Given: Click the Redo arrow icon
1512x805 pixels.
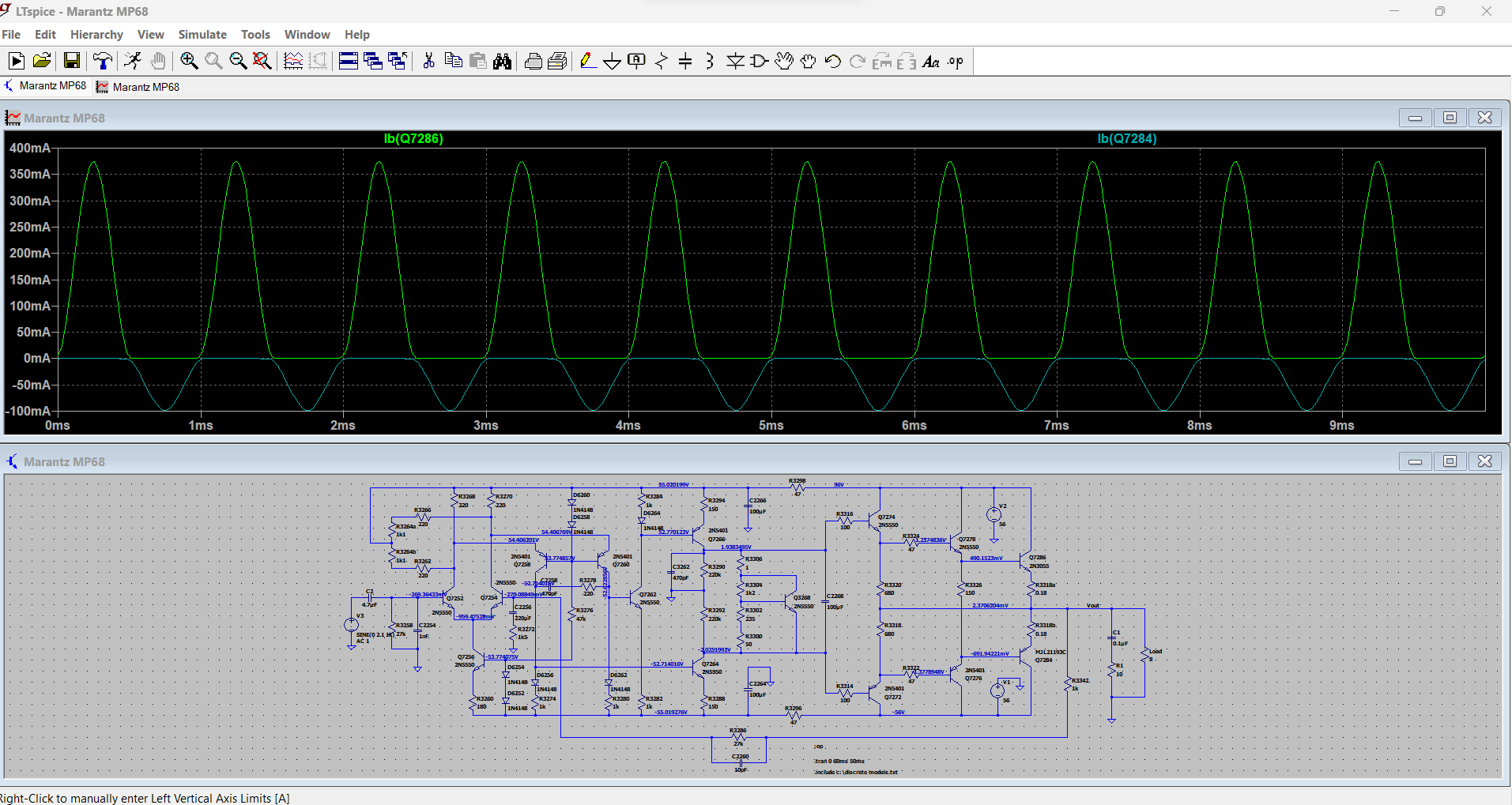Looking at the screenshot, I should tap(858, 62).
